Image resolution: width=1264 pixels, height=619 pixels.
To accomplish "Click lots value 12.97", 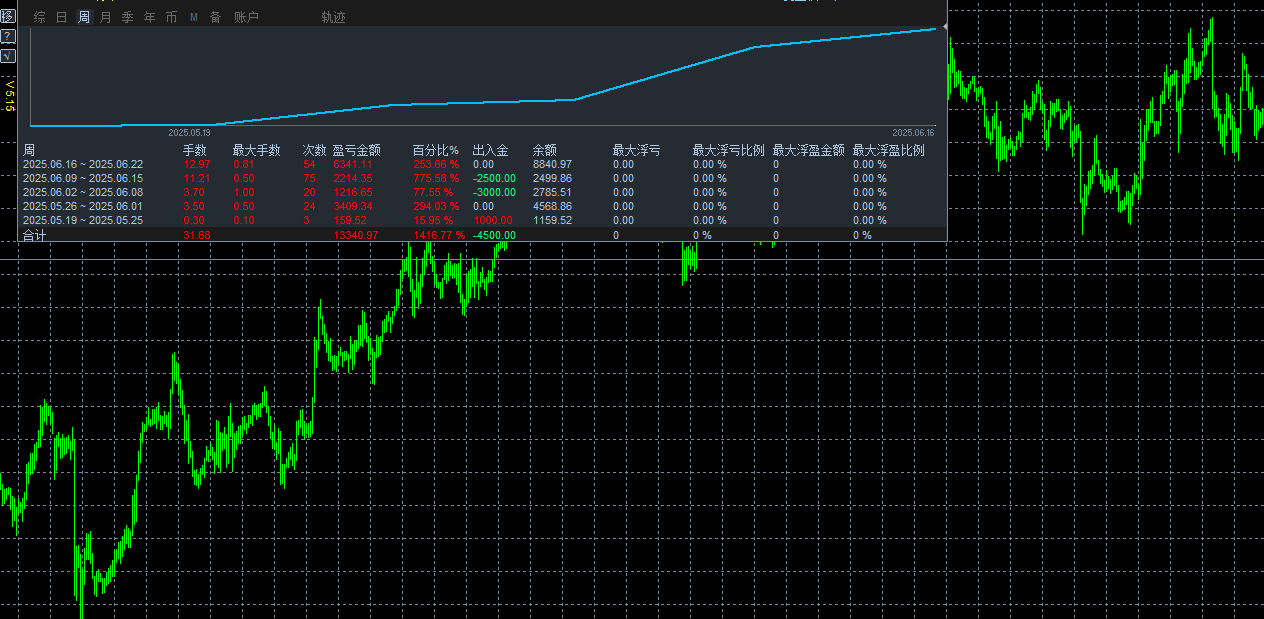I will [x=197, y=164].
